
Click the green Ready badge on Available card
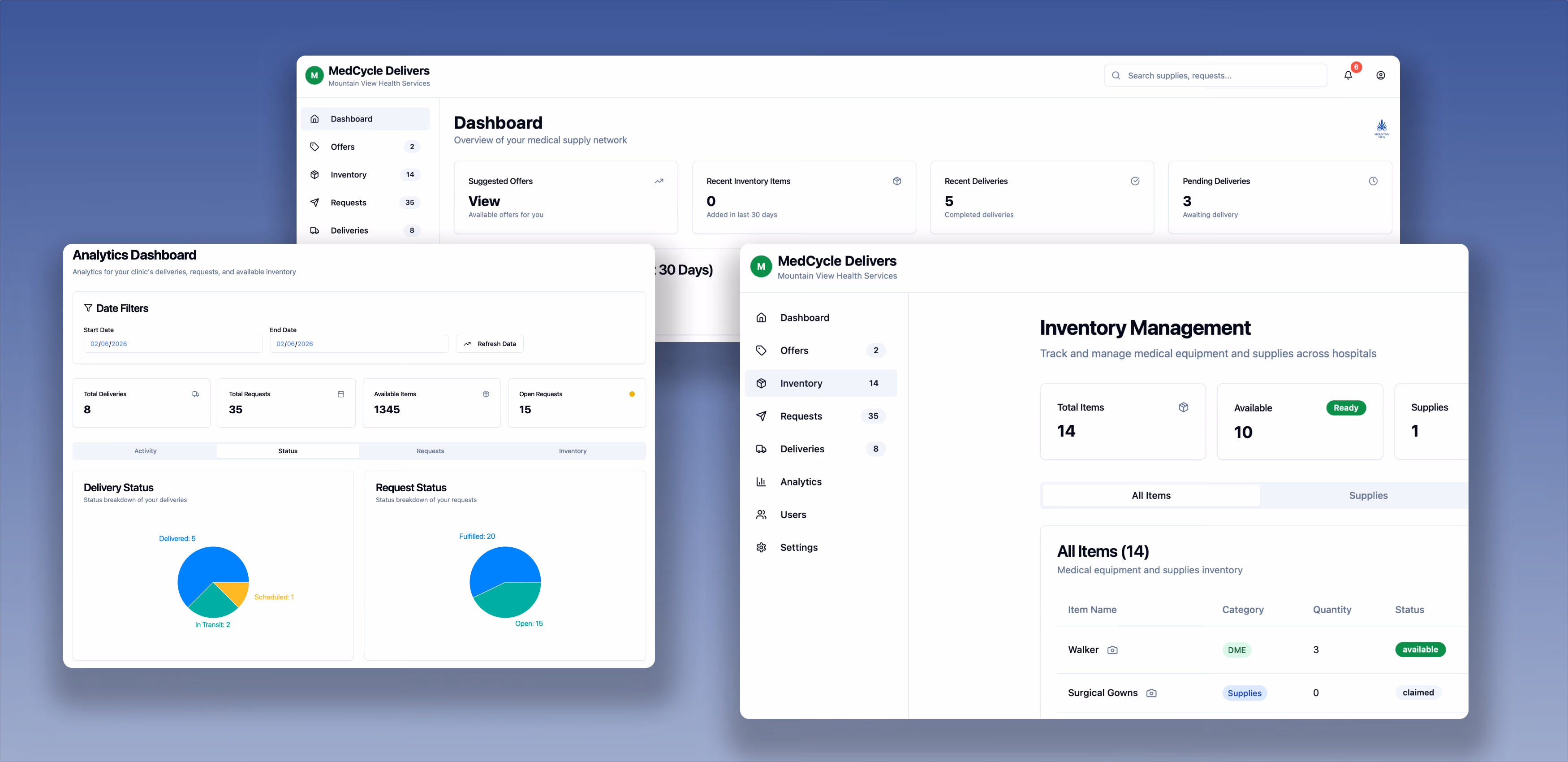tap(1345, 408)
